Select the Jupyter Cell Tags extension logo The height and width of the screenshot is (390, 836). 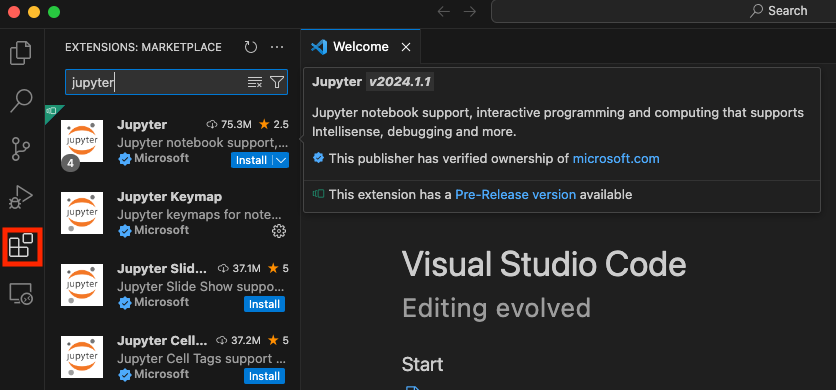[x=82, y=357]
